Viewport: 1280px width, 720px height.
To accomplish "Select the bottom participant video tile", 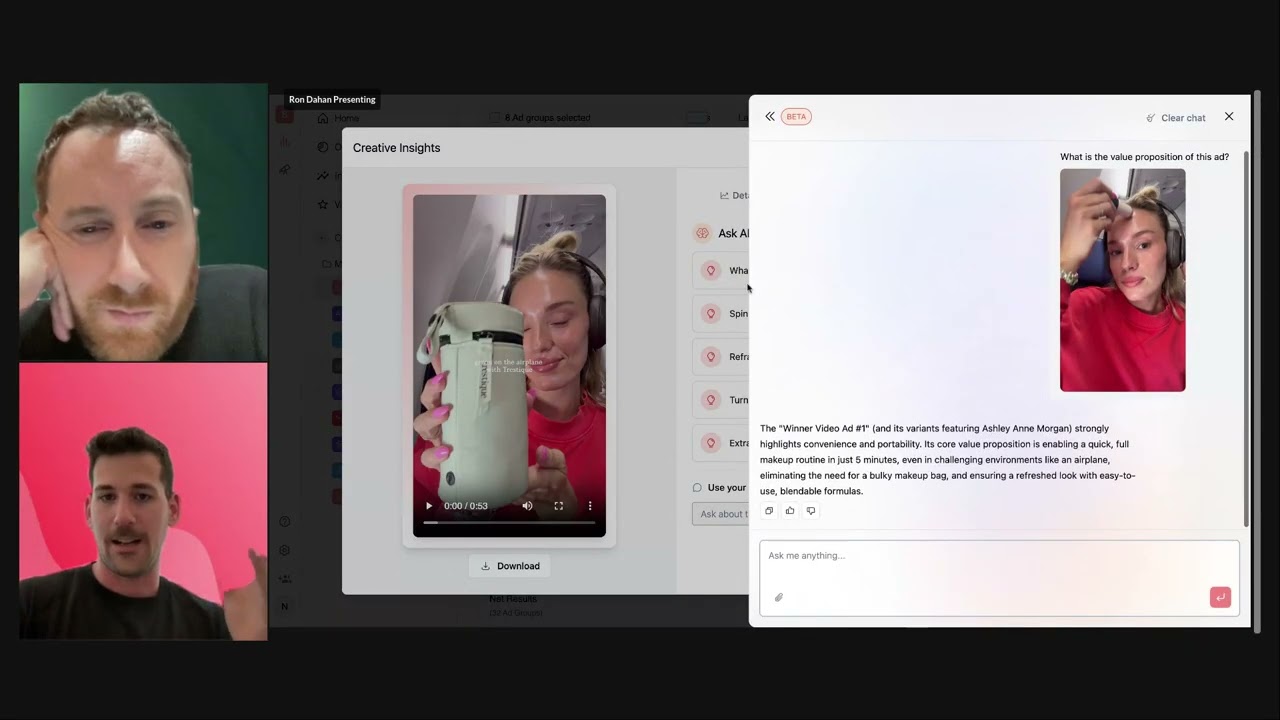I will point(143,501).
